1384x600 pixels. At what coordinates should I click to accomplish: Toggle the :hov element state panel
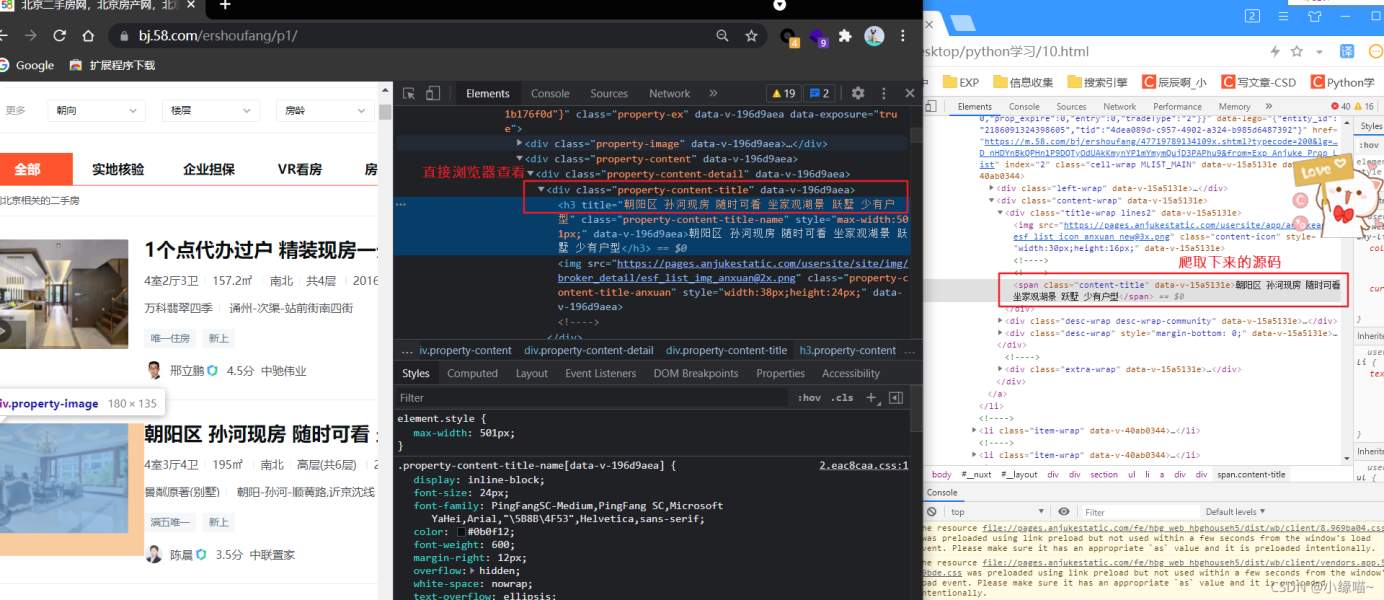point(808,397)
